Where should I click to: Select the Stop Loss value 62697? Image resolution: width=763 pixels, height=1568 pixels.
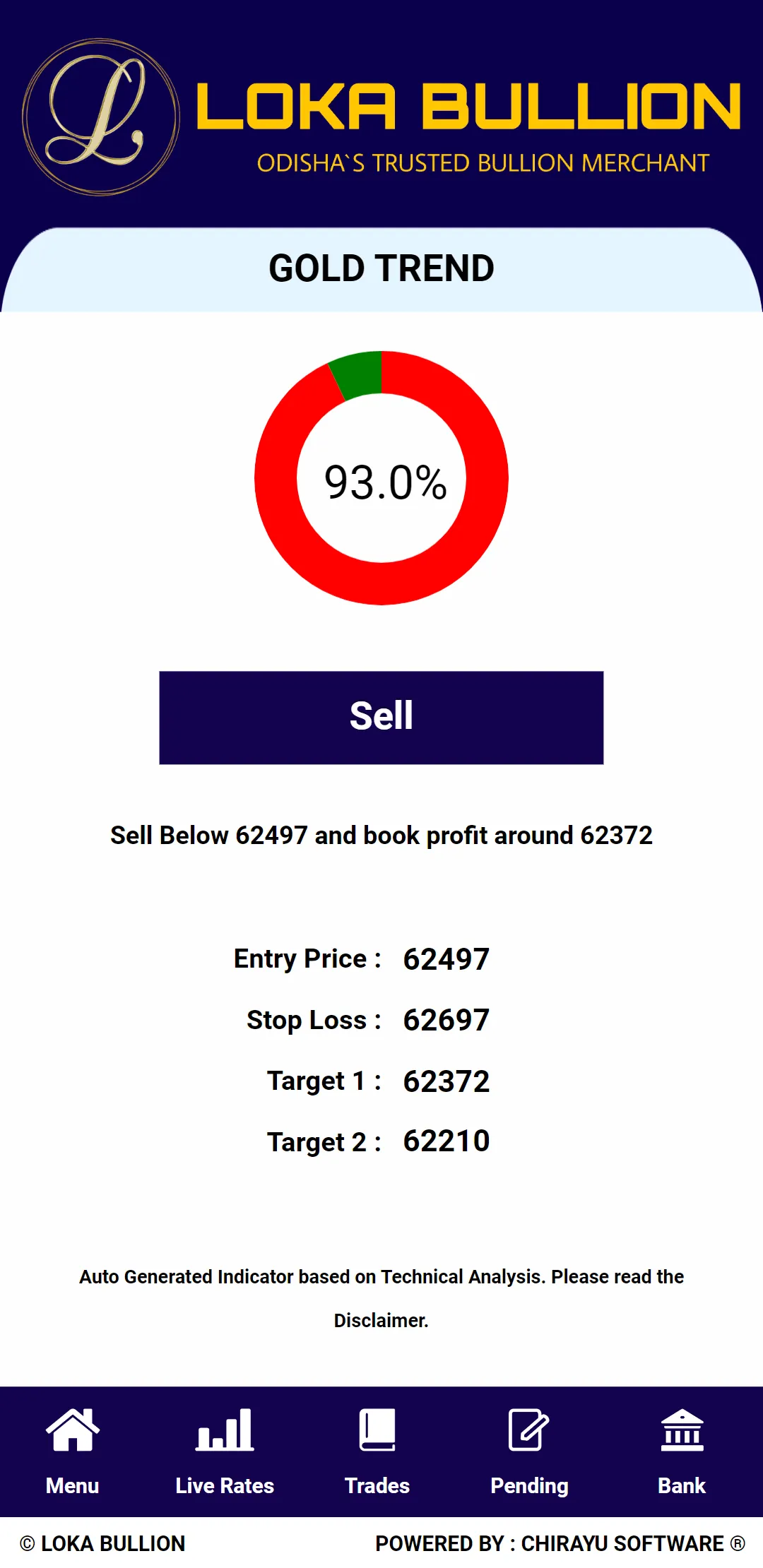(x=446, y=1020)
